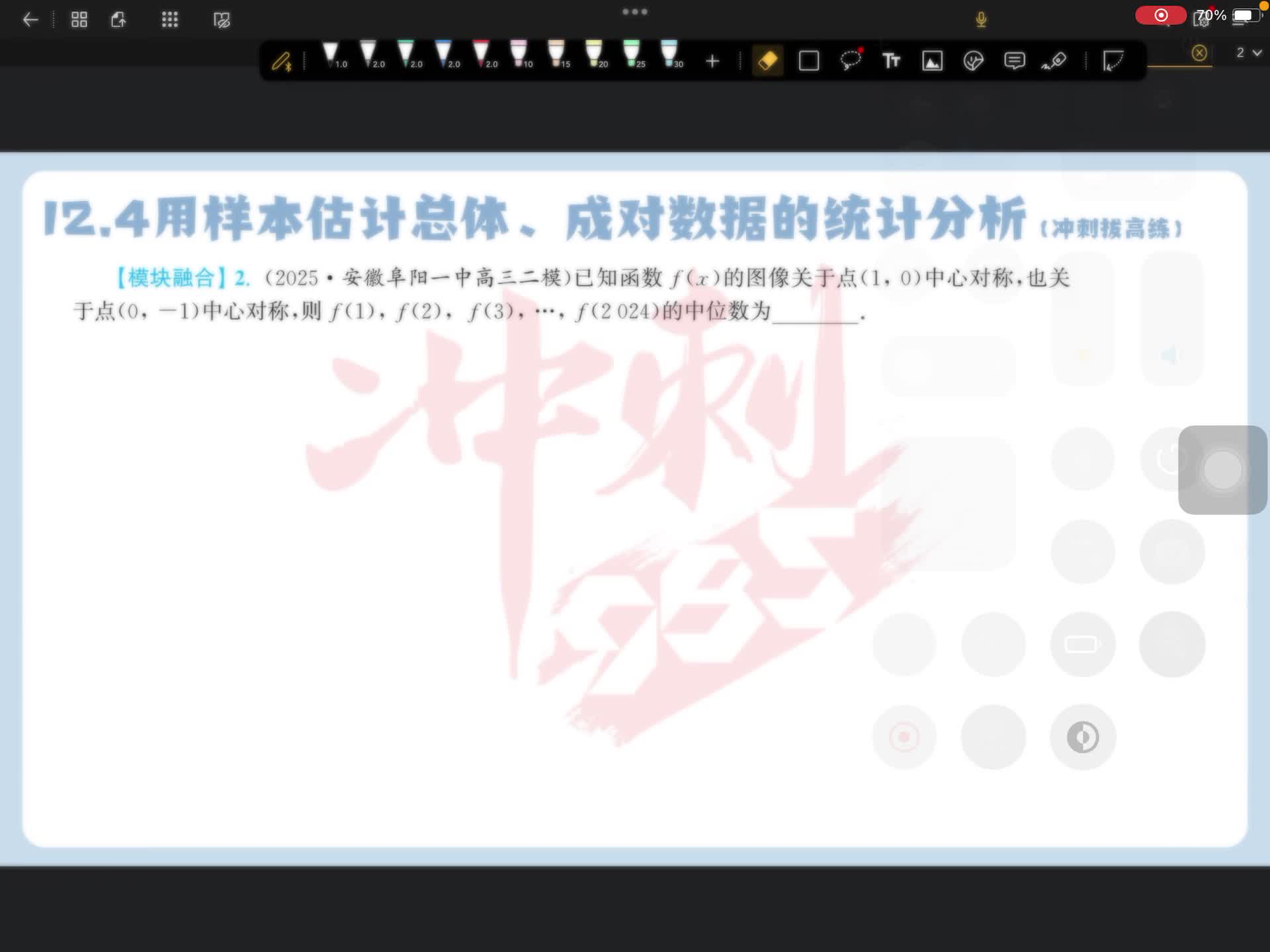This screenshot has width=1270, height=952.
Task: Toggle the microphone recording icon
Action: click(x=981, y=20)
